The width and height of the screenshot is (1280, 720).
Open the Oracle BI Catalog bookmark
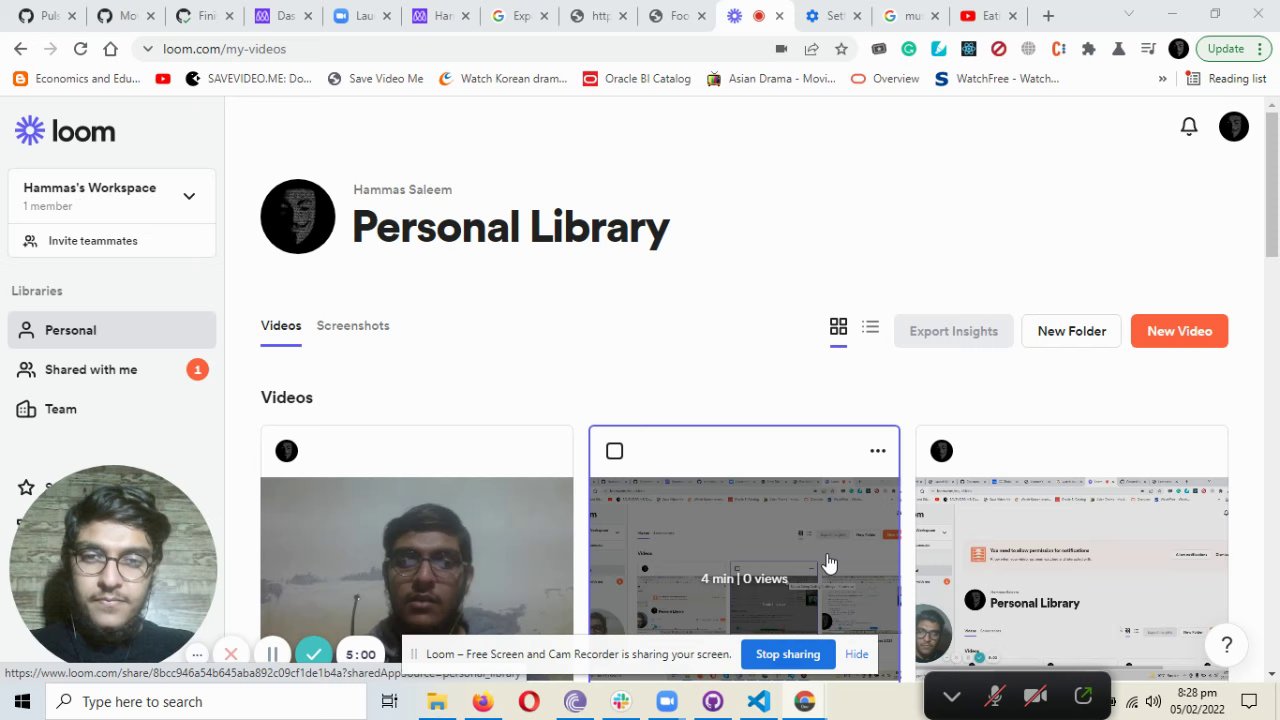636,79
